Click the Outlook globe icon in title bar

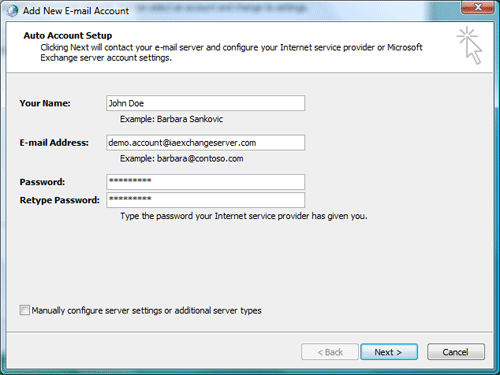coord(12,11)
